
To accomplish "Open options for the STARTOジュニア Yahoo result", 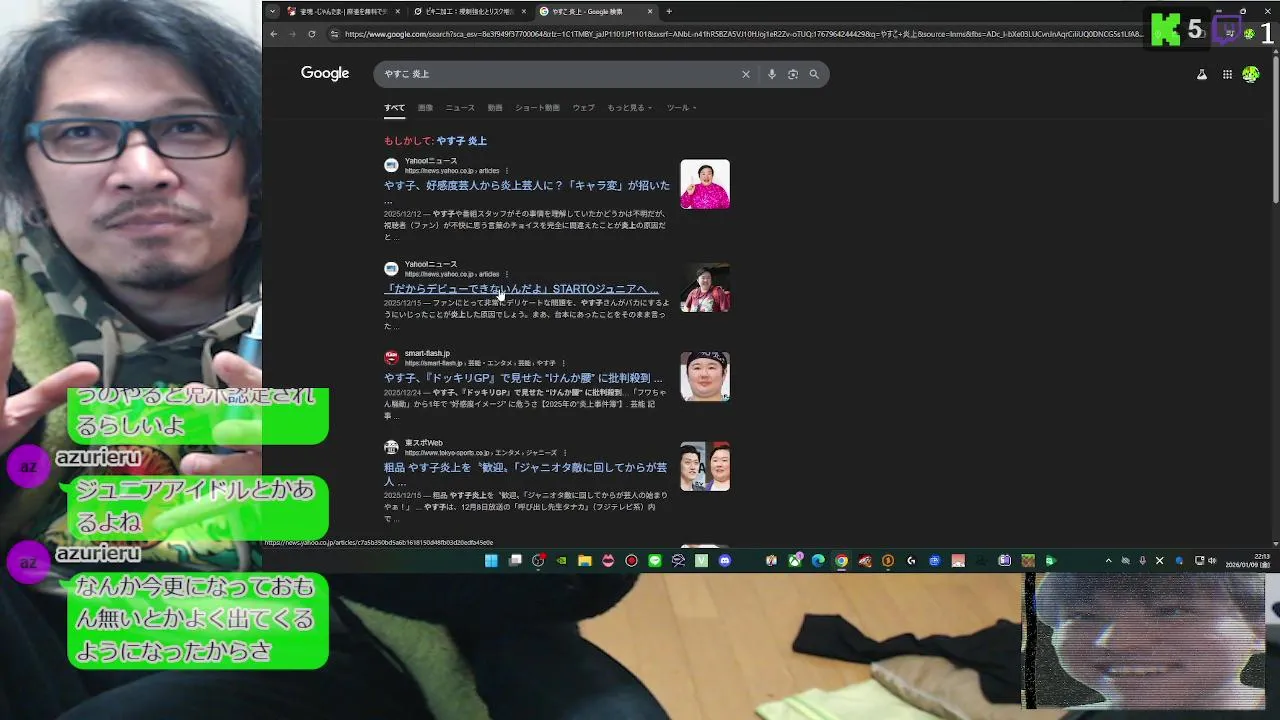I will (507, 274).
